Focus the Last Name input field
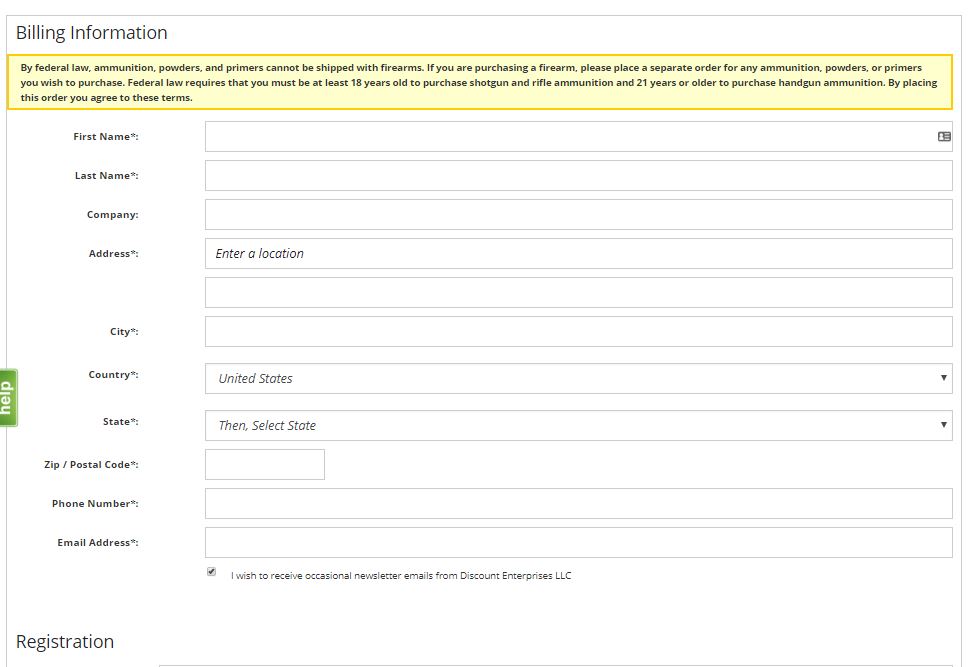Viewport: 969px width, 667px height. point(578,176)
